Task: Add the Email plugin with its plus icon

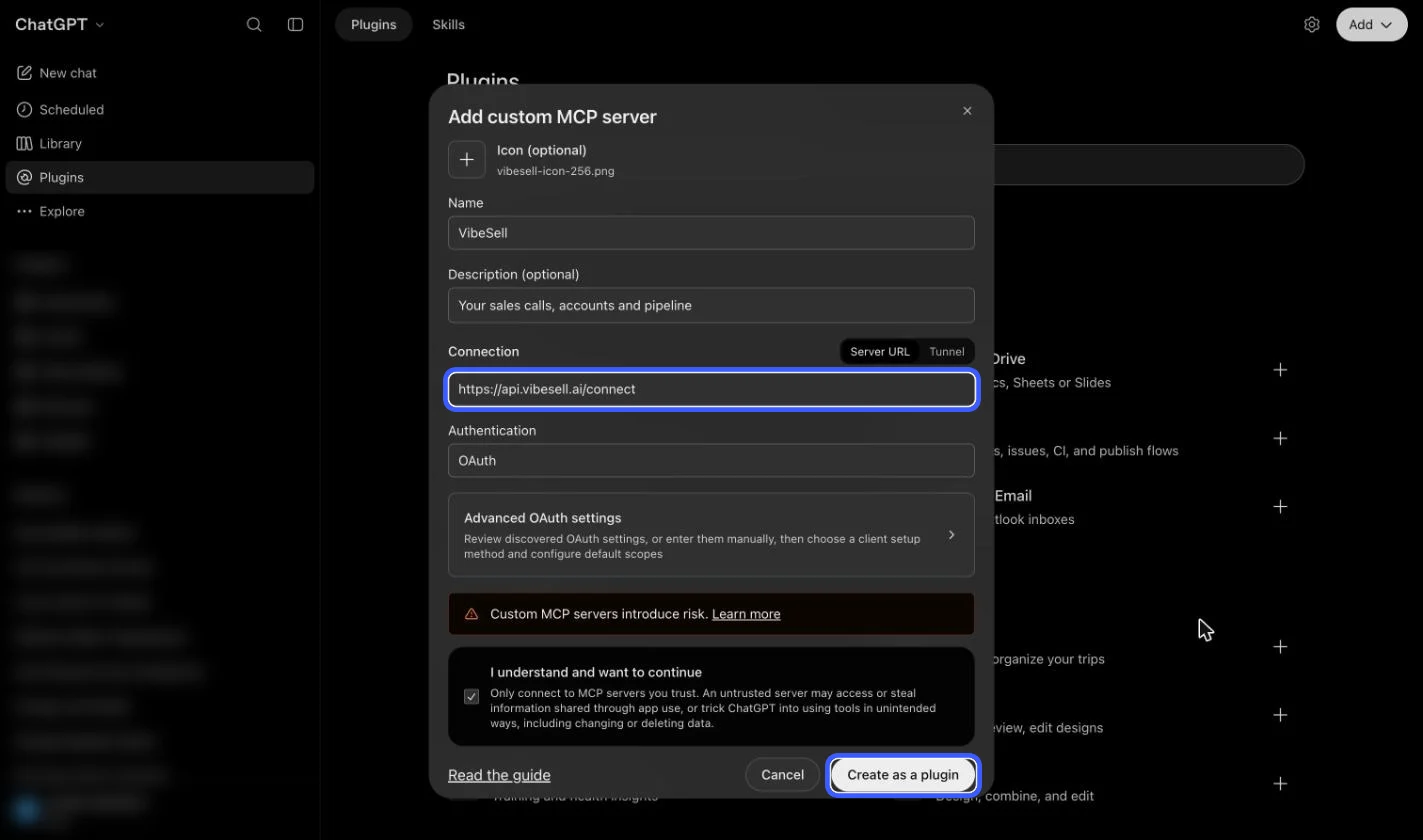Action: (1280, 507)
